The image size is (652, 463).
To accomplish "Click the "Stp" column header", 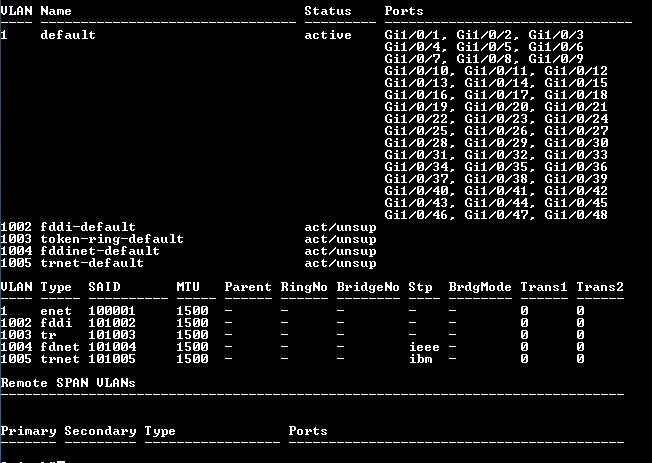I will point(420,287).
